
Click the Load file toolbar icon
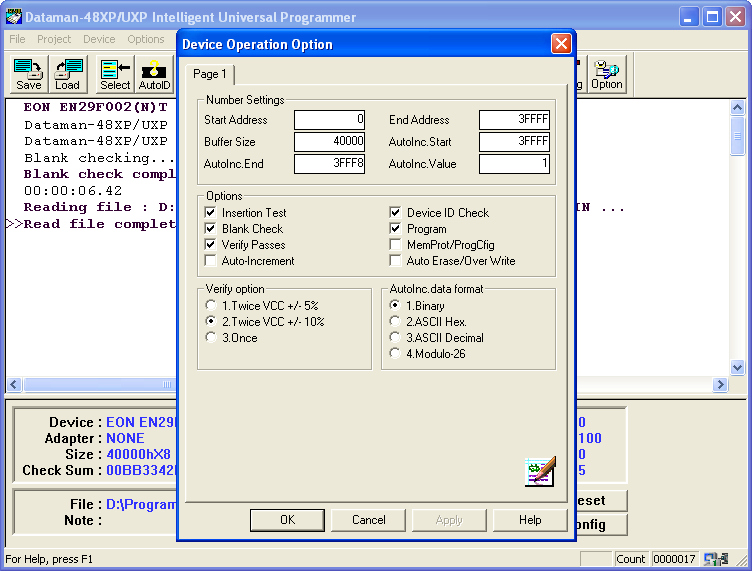[68, 74]
